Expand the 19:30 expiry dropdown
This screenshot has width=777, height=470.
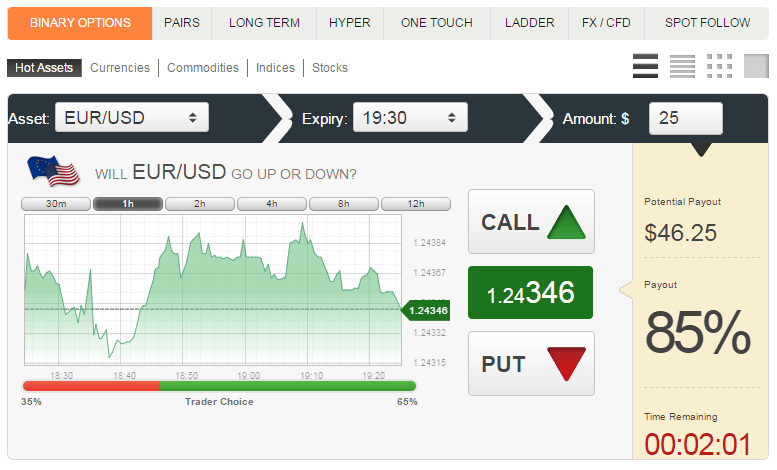coord(410,118)
